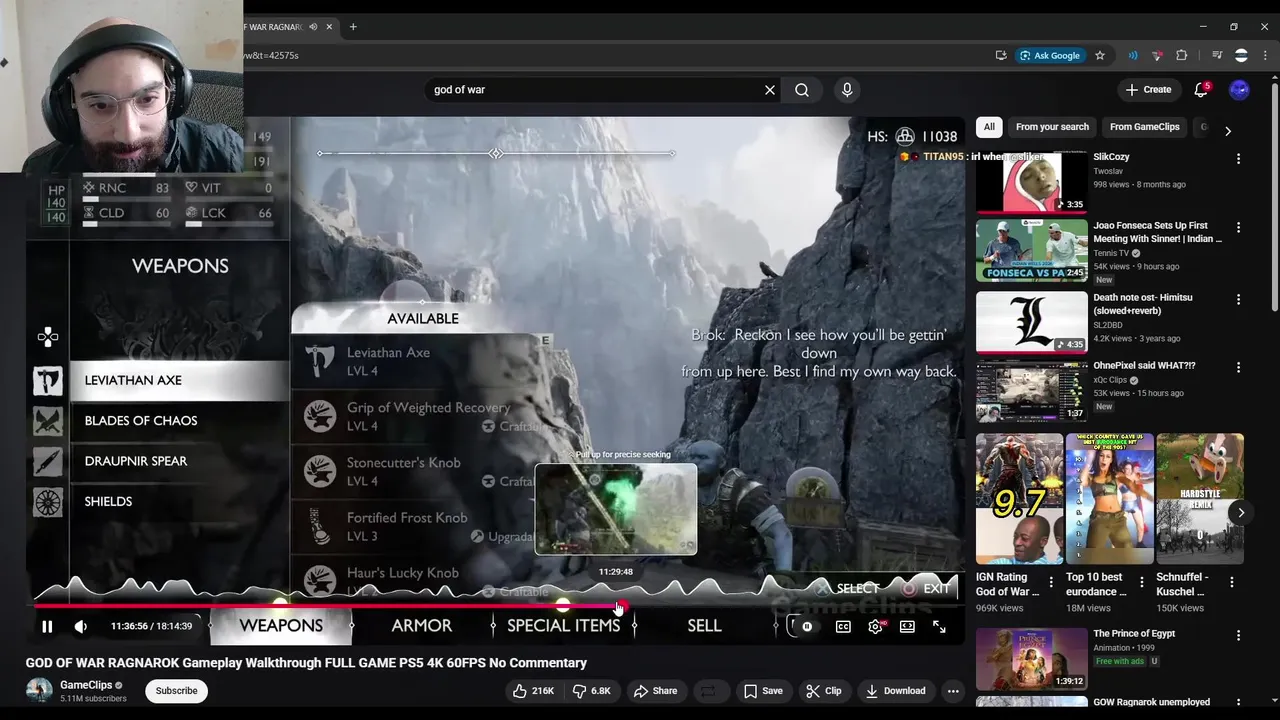Screen dimensions: 1280x720
Task: Dislike the video with the 6.8K thumbs-down
Action: point(591,691)
